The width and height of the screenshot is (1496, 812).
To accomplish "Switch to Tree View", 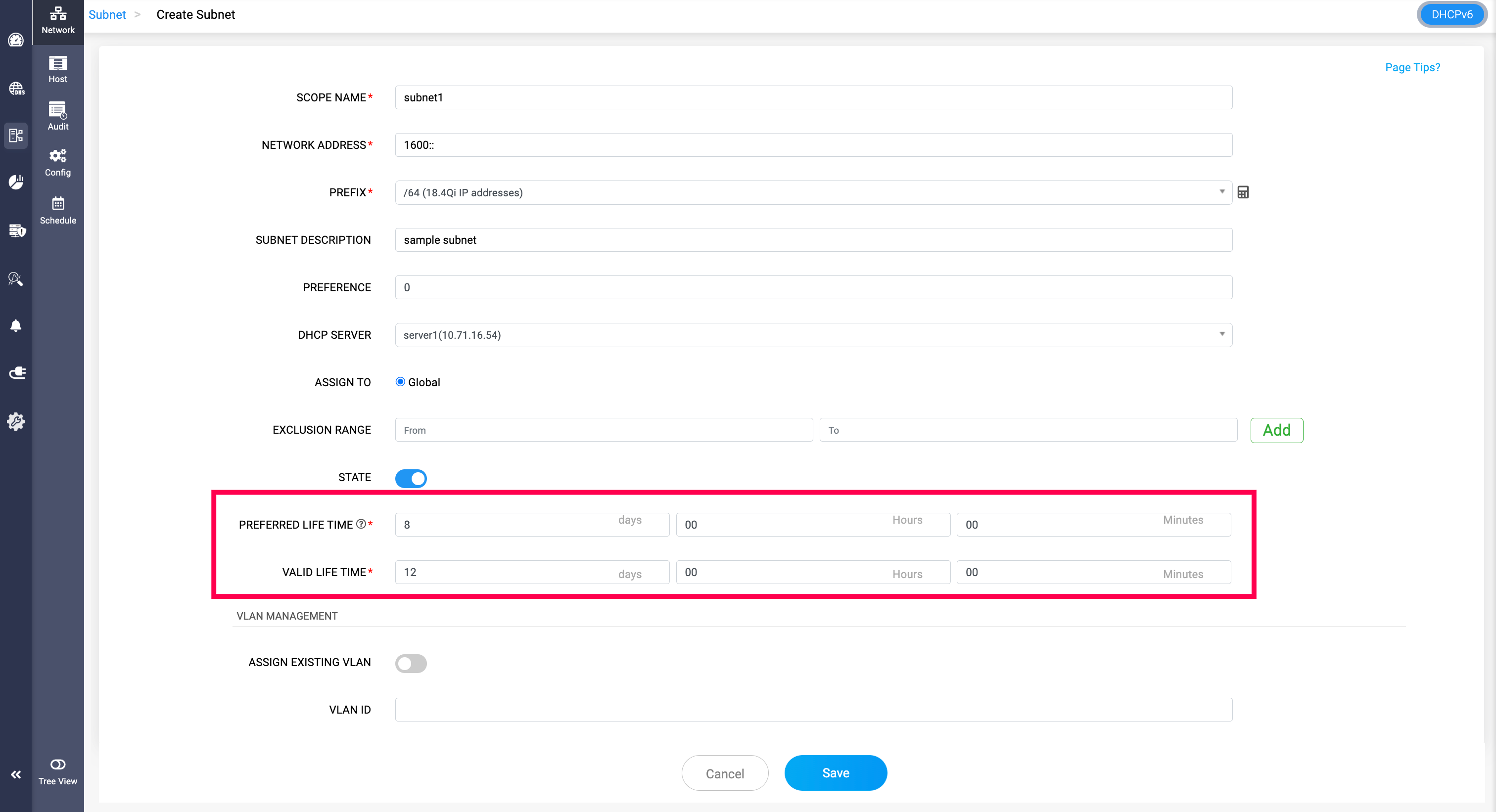I will 57,771.
